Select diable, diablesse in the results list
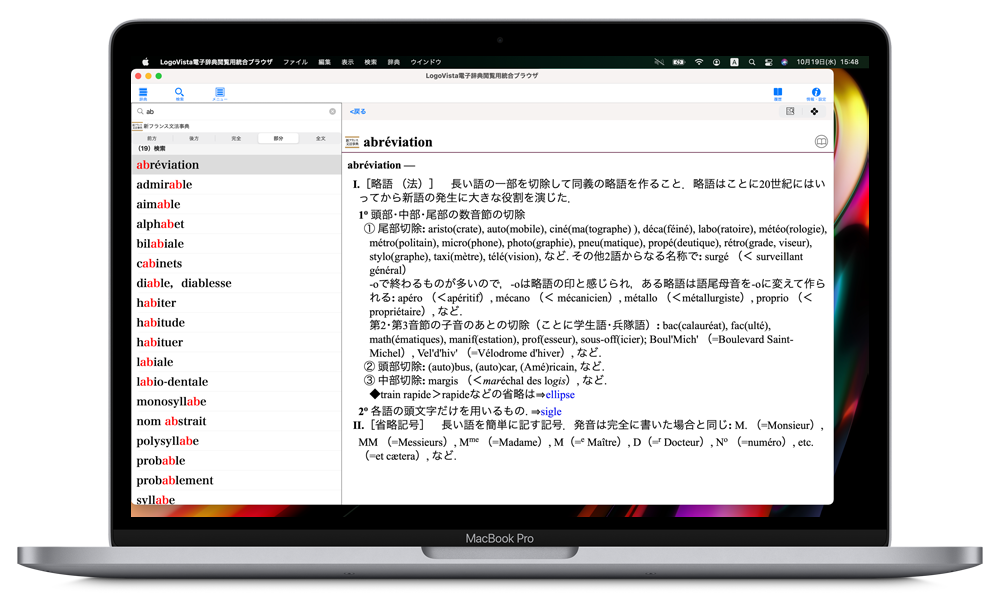Viewport: 1000px width, 600px height. coord(236,283)
